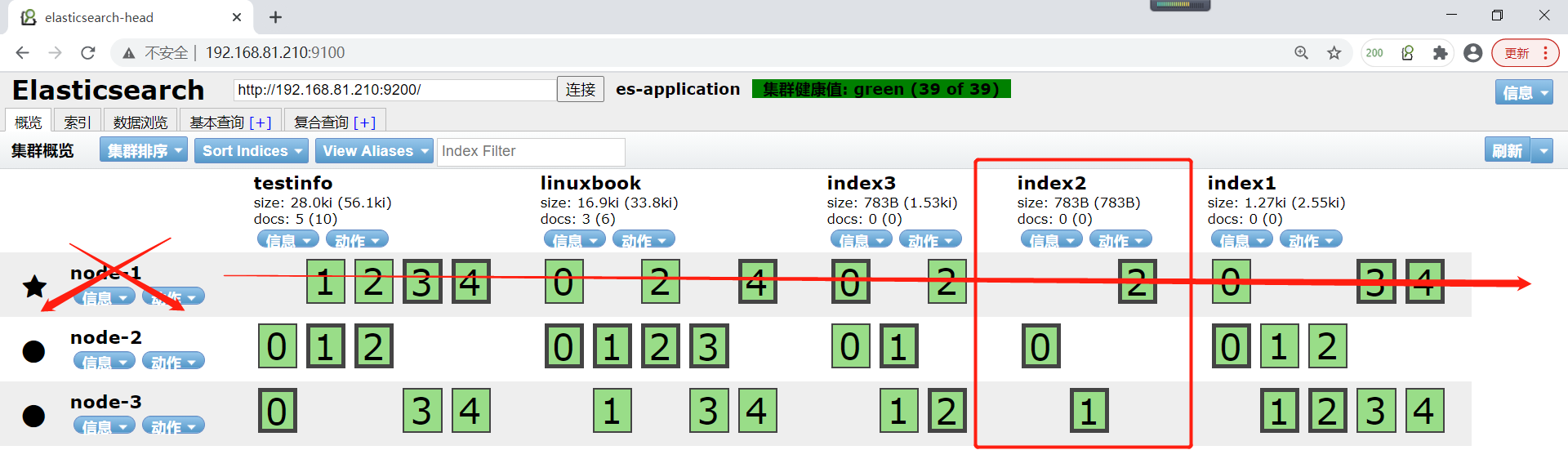This screenshot has height=450, width=1568.
Task: Click the extension badge showing 200
Action: click(x=1375, y=53)
